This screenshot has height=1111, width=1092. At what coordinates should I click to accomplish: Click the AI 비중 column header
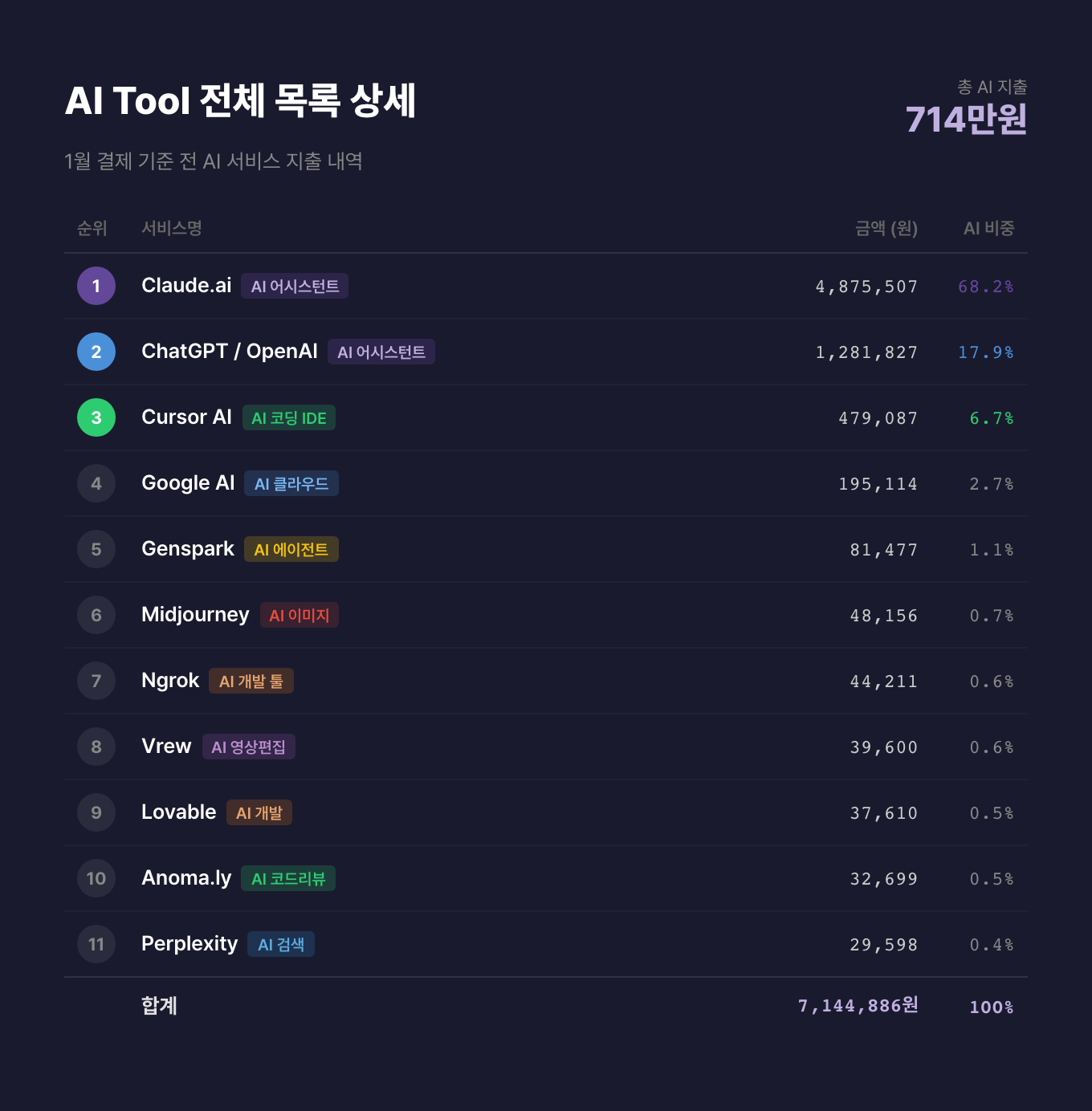(x=988, y=229)
